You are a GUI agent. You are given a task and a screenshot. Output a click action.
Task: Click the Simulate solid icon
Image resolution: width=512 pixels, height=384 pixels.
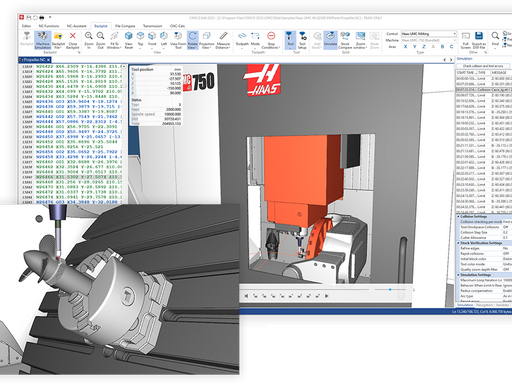point(330,40)
